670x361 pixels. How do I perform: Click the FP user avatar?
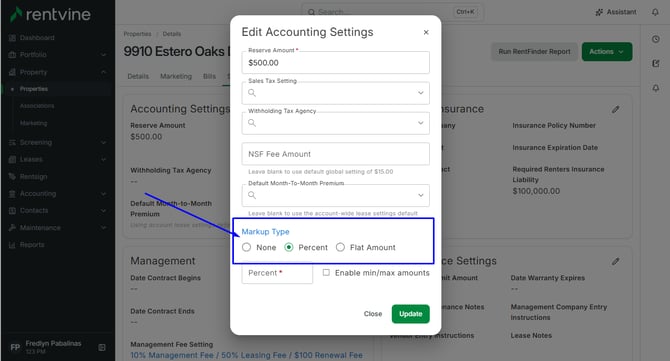tap(15, 347)
